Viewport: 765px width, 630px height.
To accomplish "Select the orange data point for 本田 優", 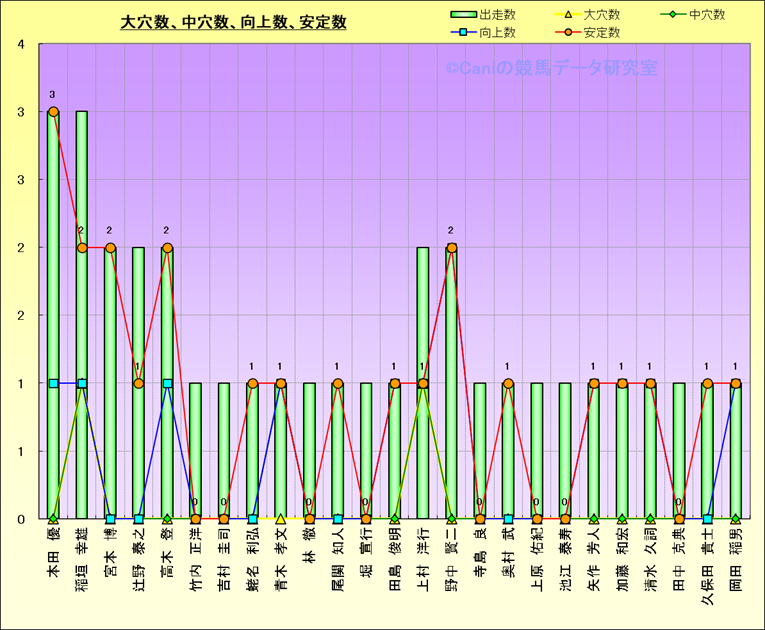I will (53, 112).
